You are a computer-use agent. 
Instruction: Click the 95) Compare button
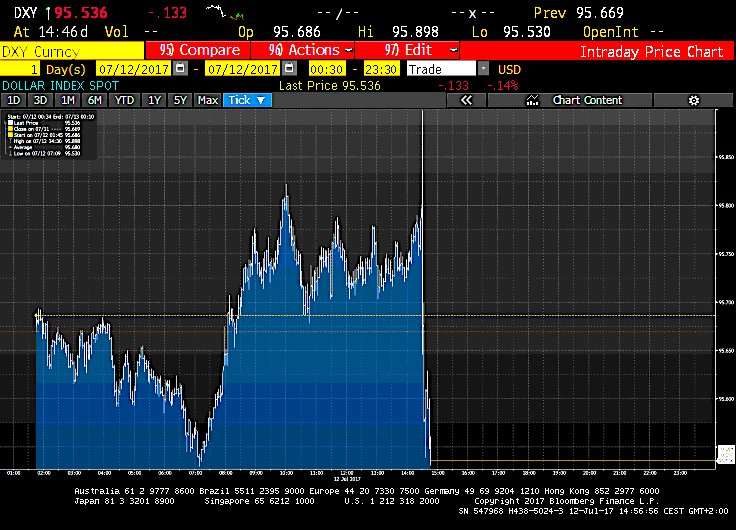coord(198,50)
